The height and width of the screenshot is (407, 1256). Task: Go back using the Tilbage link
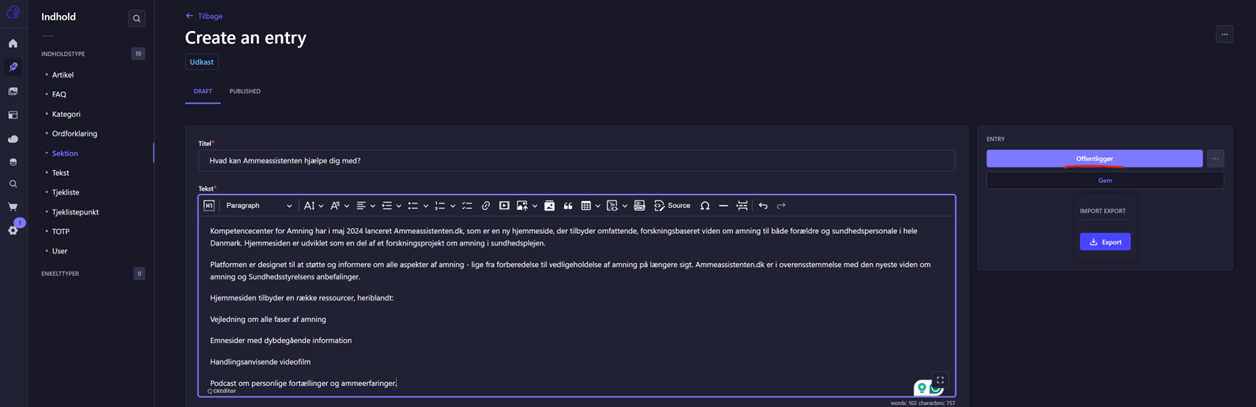204,16
